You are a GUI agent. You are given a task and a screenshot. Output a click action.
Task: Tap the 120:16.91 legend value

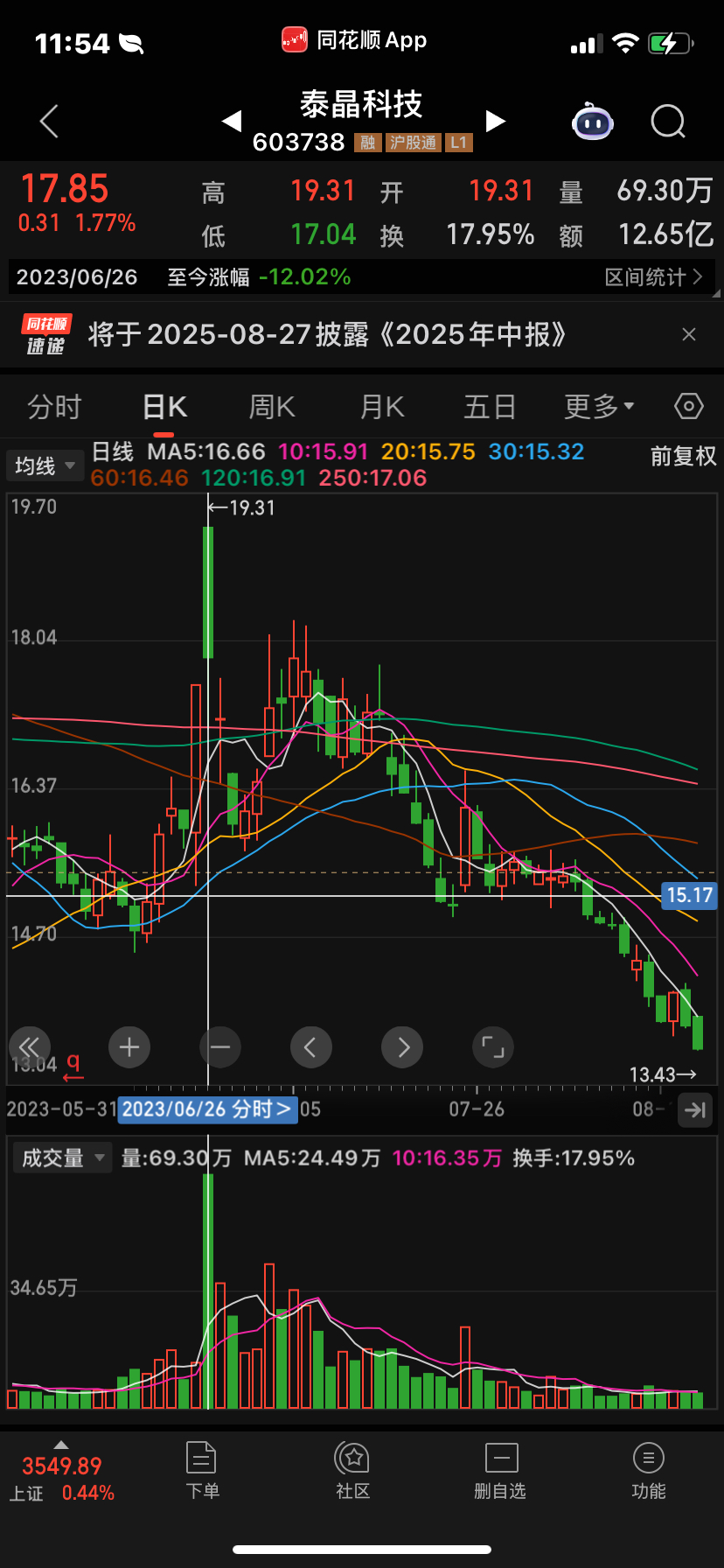pyautogui.click(x=254, y=479)
